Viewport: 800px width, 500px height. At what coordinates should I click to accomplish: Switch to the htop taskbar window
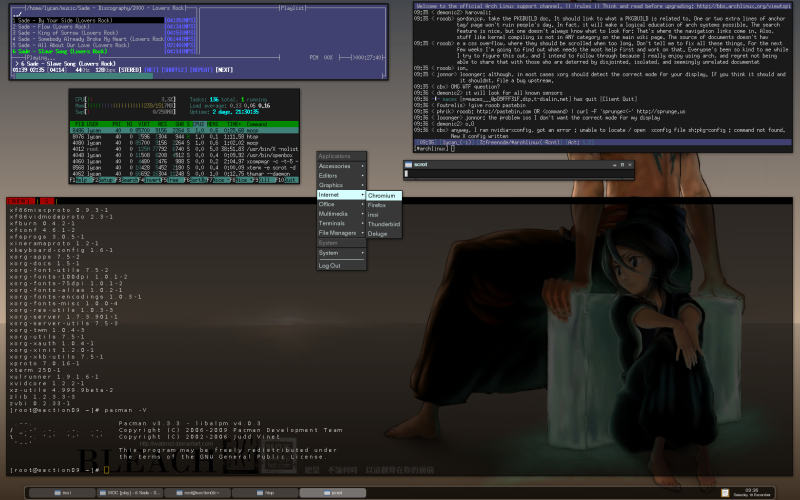(x=265, y=492)
